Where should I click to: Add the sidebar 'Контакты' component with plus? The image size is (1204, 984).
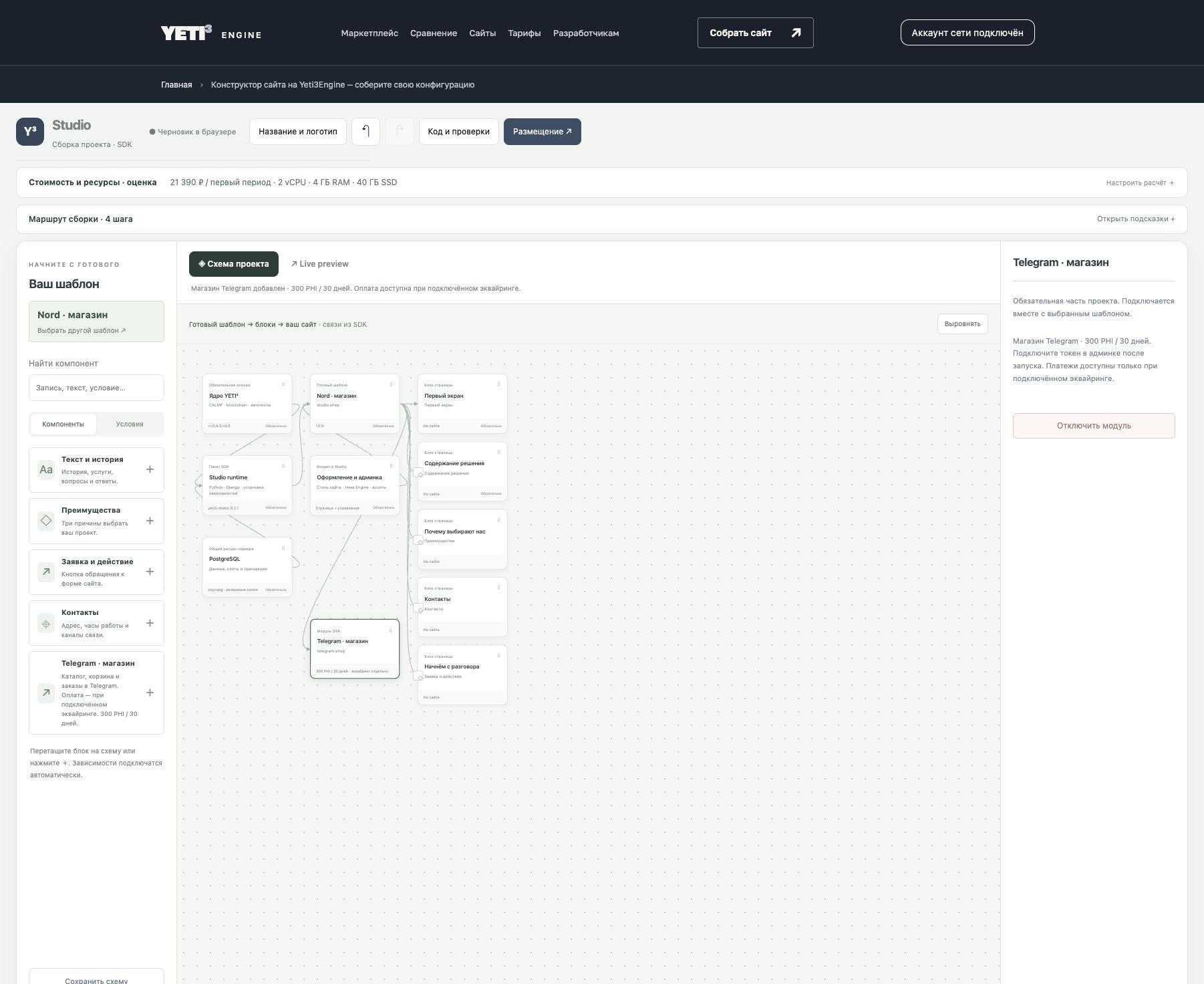pyautogui.click(x=150, y=623)
